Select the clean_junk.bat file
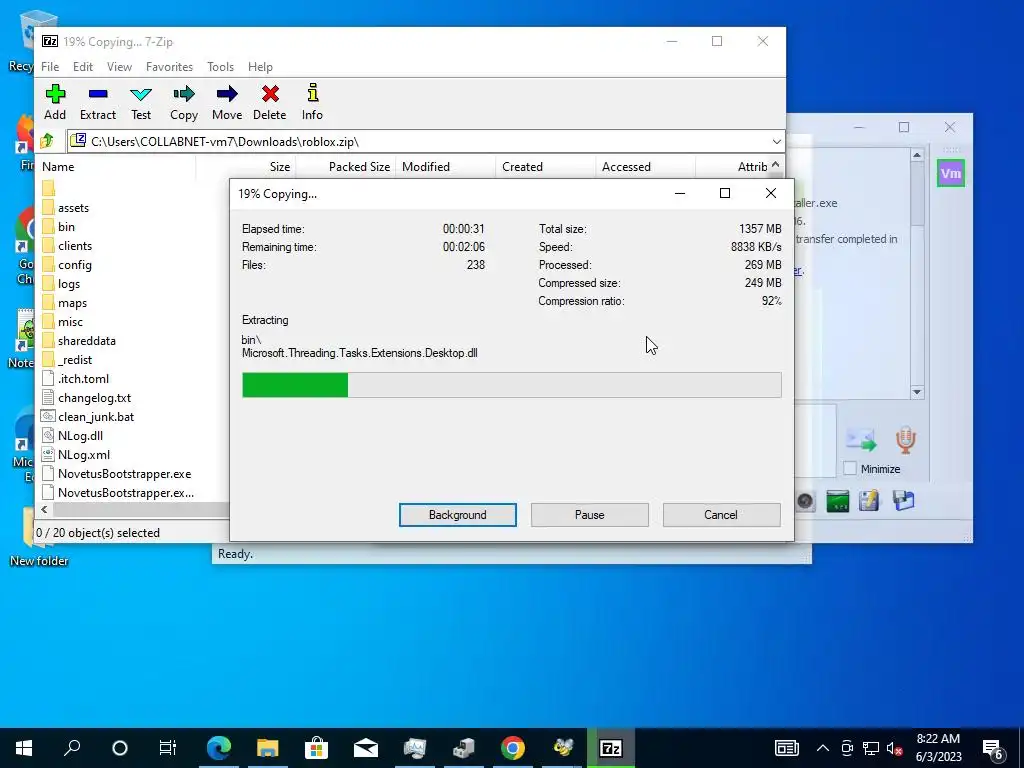The width and height of the screenshot is (1024, 768). 95,416
